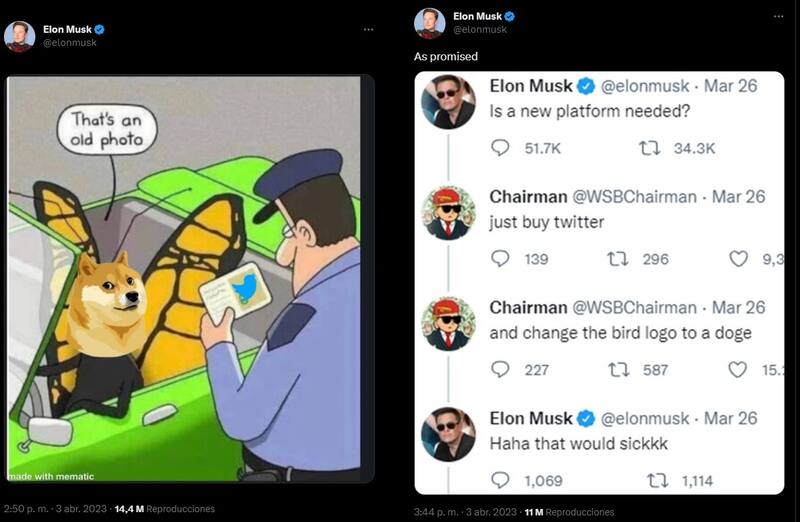Click the heart icon next to 15.

pos(738,370)
